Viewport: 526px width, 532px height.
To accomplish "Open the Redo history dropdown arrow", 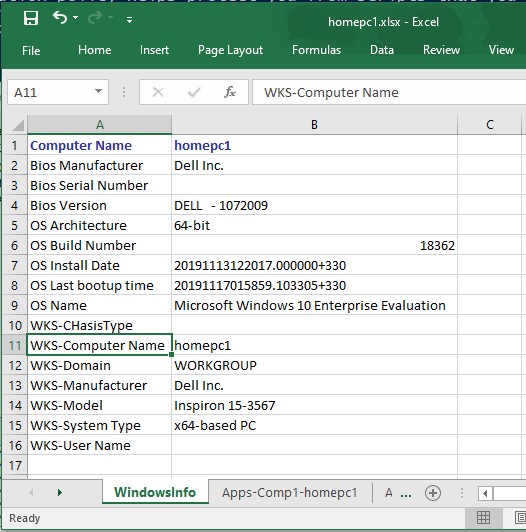I will (110, 17).
